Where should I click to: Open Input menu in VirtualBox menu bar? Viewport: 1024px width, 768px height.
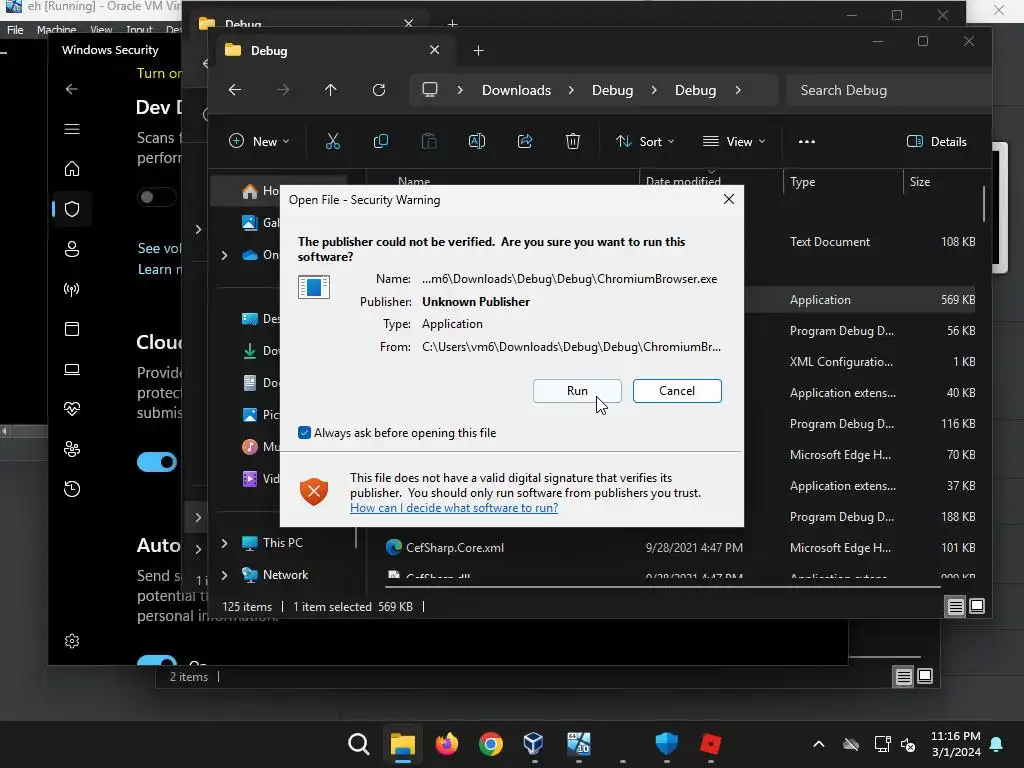138,29
